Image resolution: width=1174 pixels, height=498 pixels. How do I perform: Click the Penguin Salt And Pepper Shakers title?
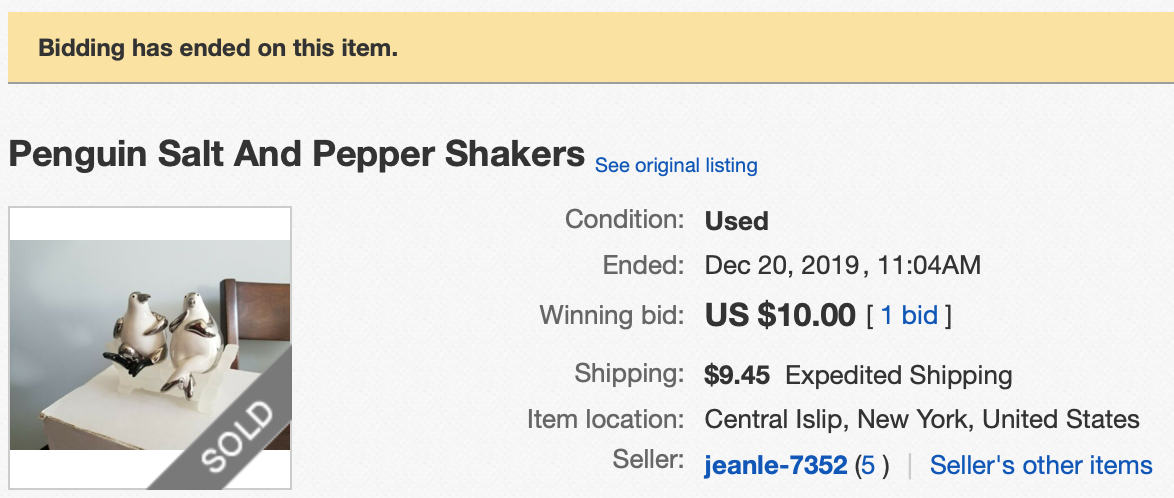296,154
